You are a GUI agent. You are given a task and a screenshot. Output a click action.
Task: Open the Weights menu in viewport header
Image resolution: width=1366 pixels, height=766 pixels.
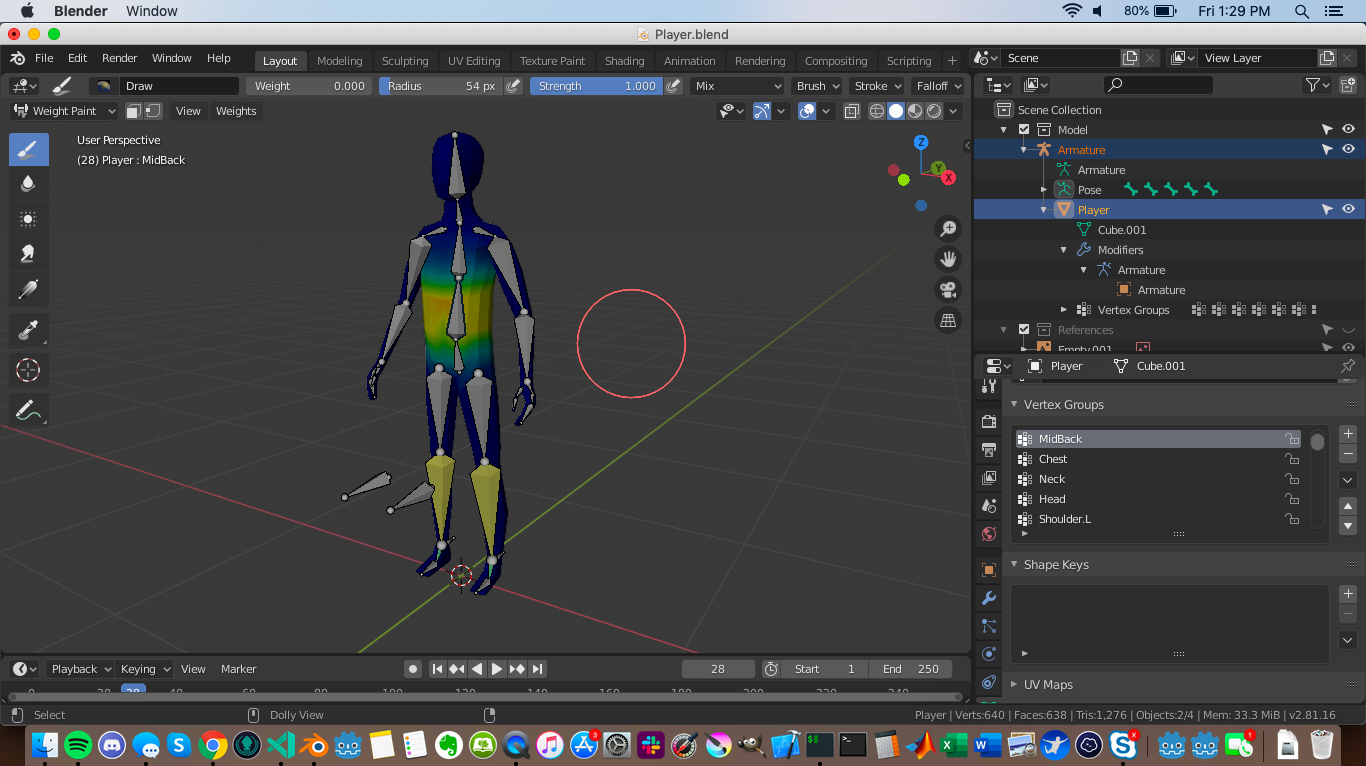(x=236, y=111)
